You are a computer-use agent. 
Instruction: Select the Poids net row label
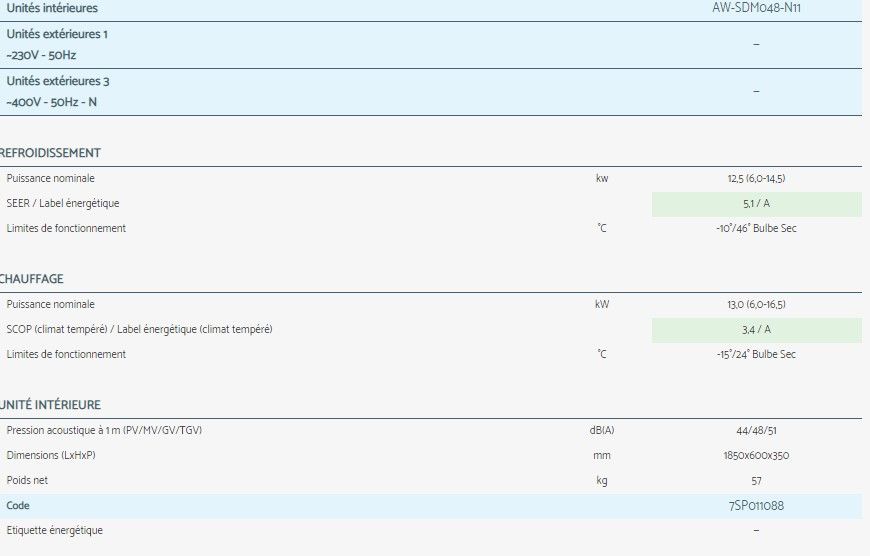coord(26,481)
